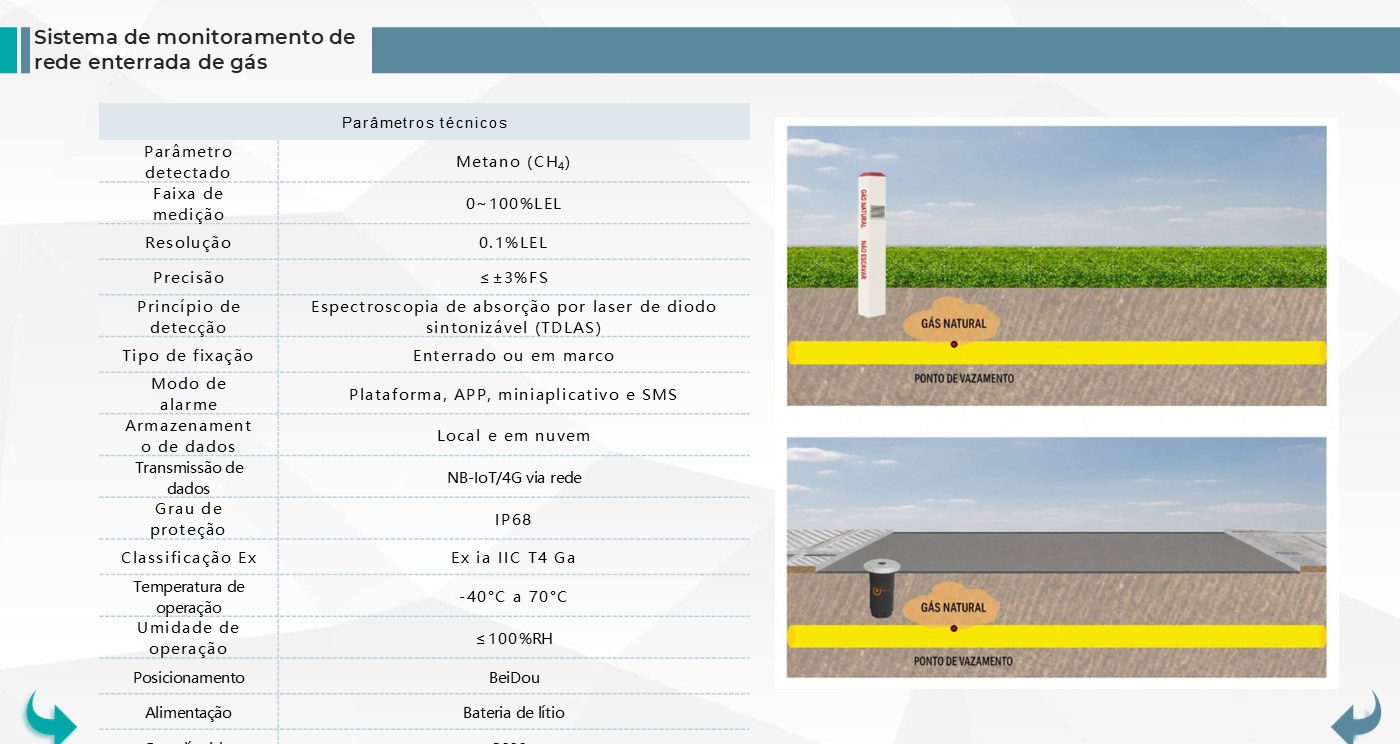
Task: Click the blue return arrow icon
Action: point(1355,717)
